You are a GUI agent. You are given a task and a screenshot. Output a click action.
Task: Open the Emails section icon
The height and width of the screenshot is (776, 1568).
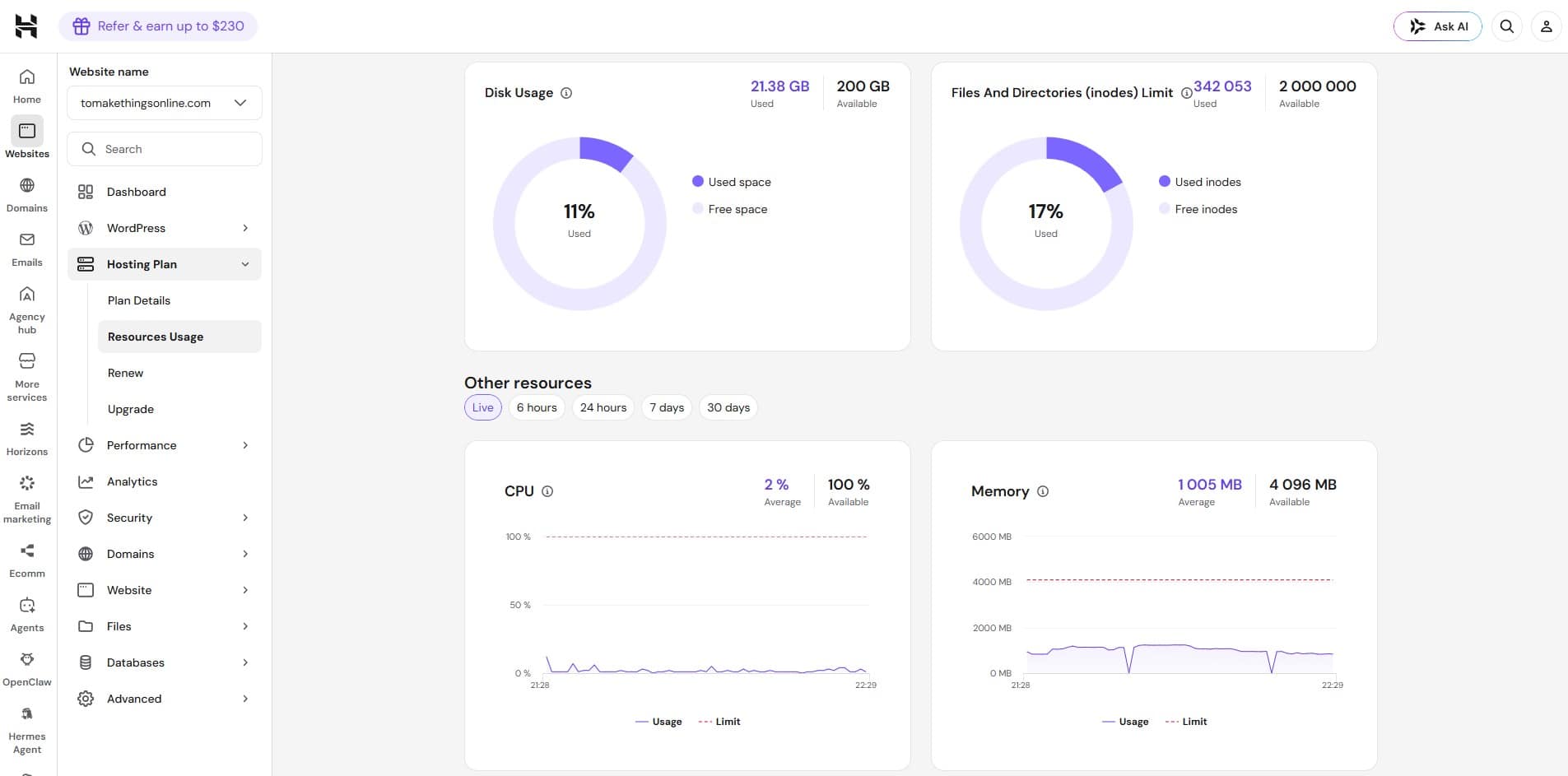(27, 239)
